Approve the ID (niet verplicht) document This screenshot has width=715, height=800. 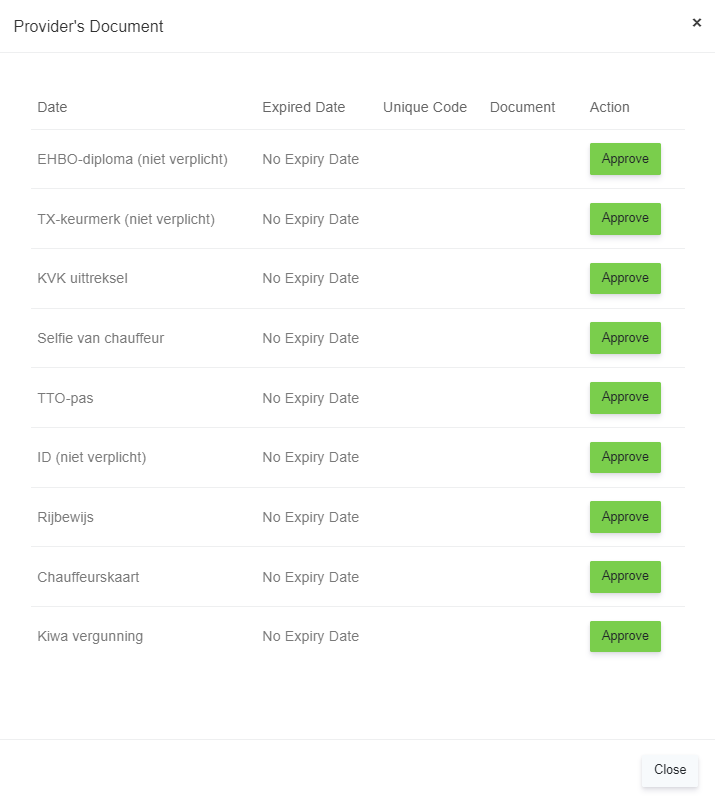[x=625, y=457]
